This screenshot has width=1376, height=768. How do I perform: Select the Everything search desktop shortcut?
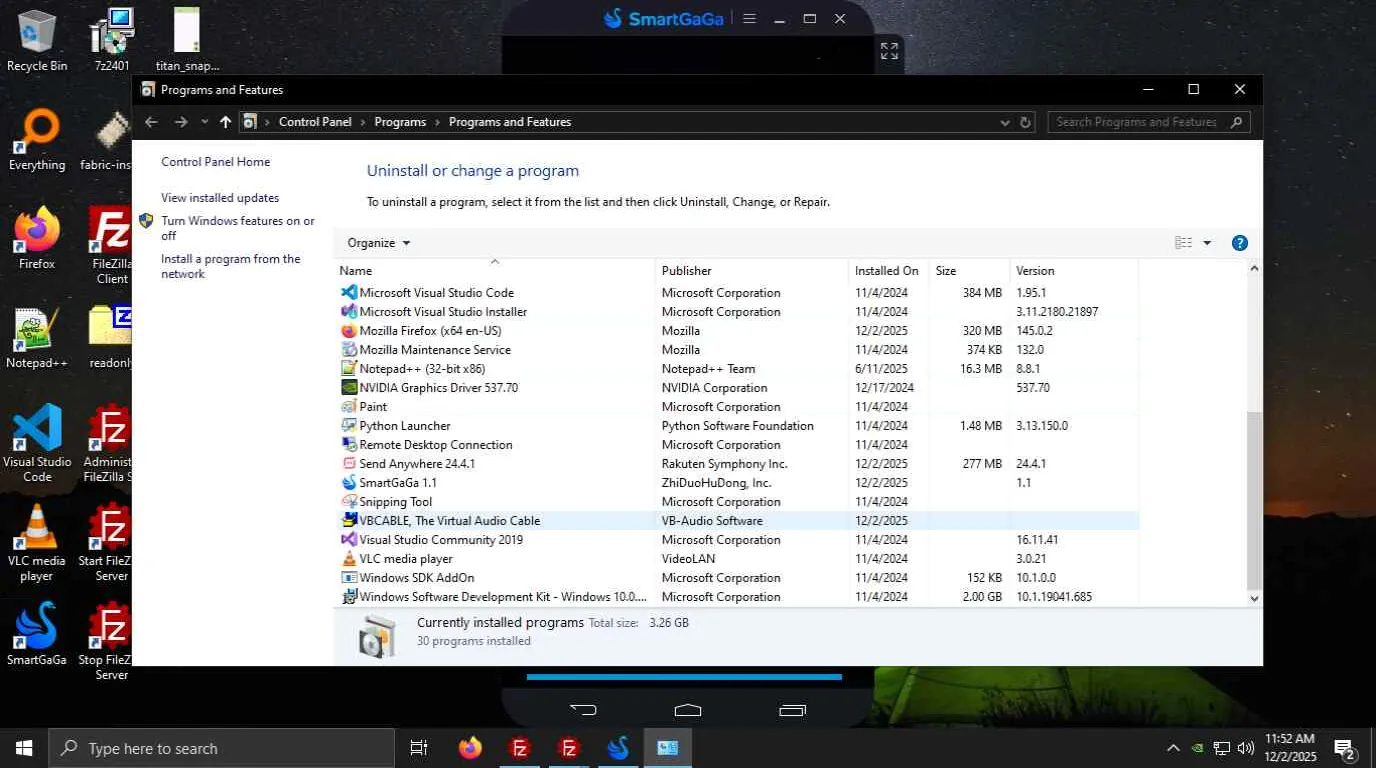[x=37, y=140]
